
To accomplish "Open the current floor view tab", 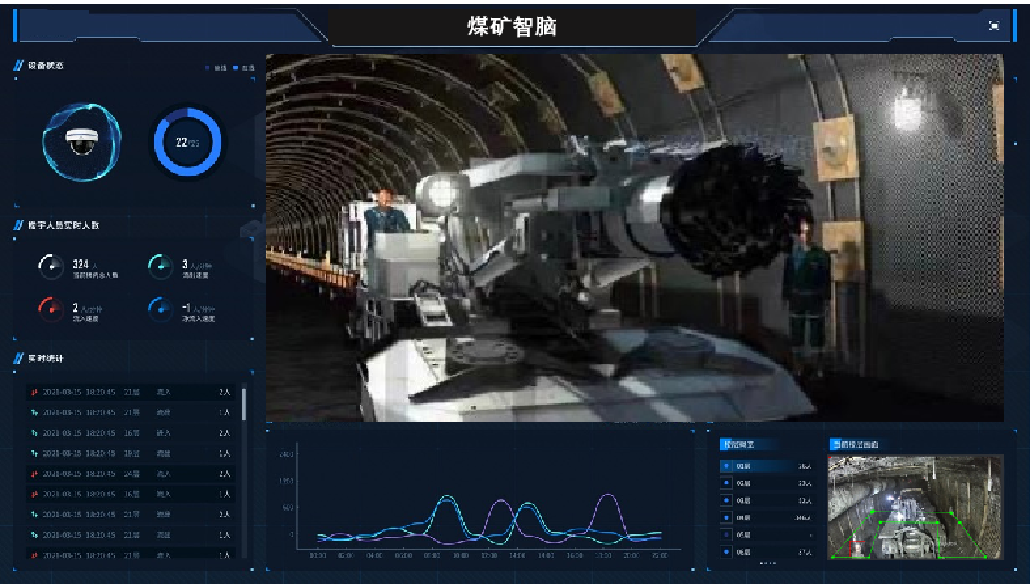I will (853, 444).
